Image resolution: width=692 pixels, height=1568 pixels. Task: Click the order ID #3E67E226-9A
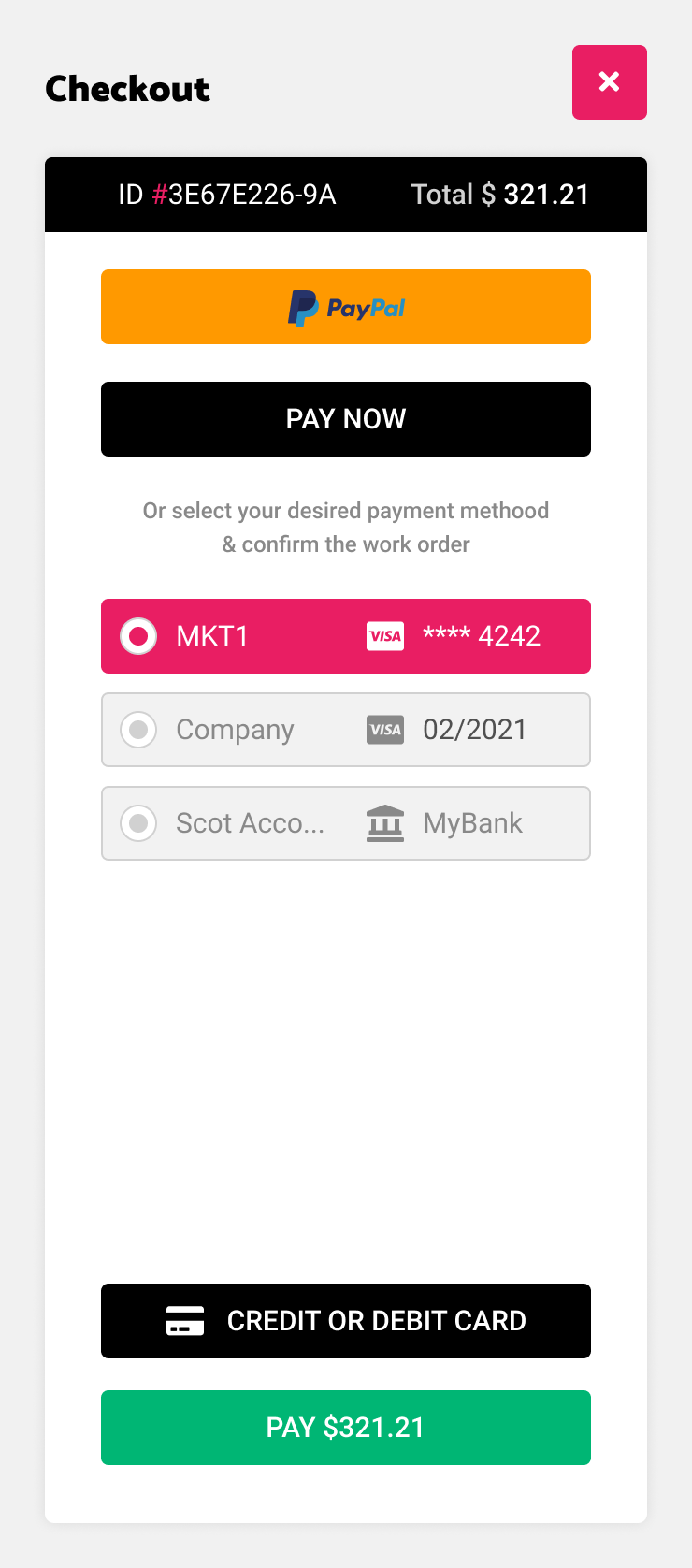227,195
